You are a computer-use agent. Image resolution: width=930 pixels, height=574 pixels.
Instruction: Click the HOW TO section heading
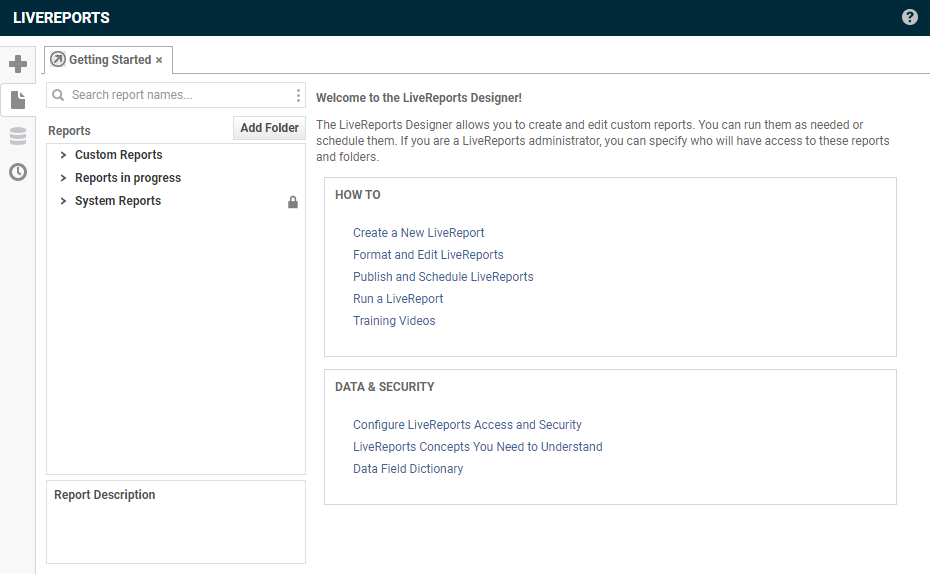(358, 194)
